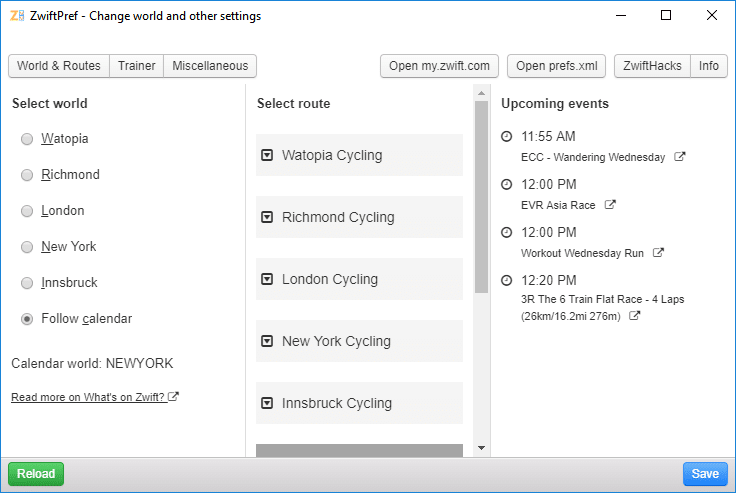Click the Upcoming events heading

click(555, 103)
